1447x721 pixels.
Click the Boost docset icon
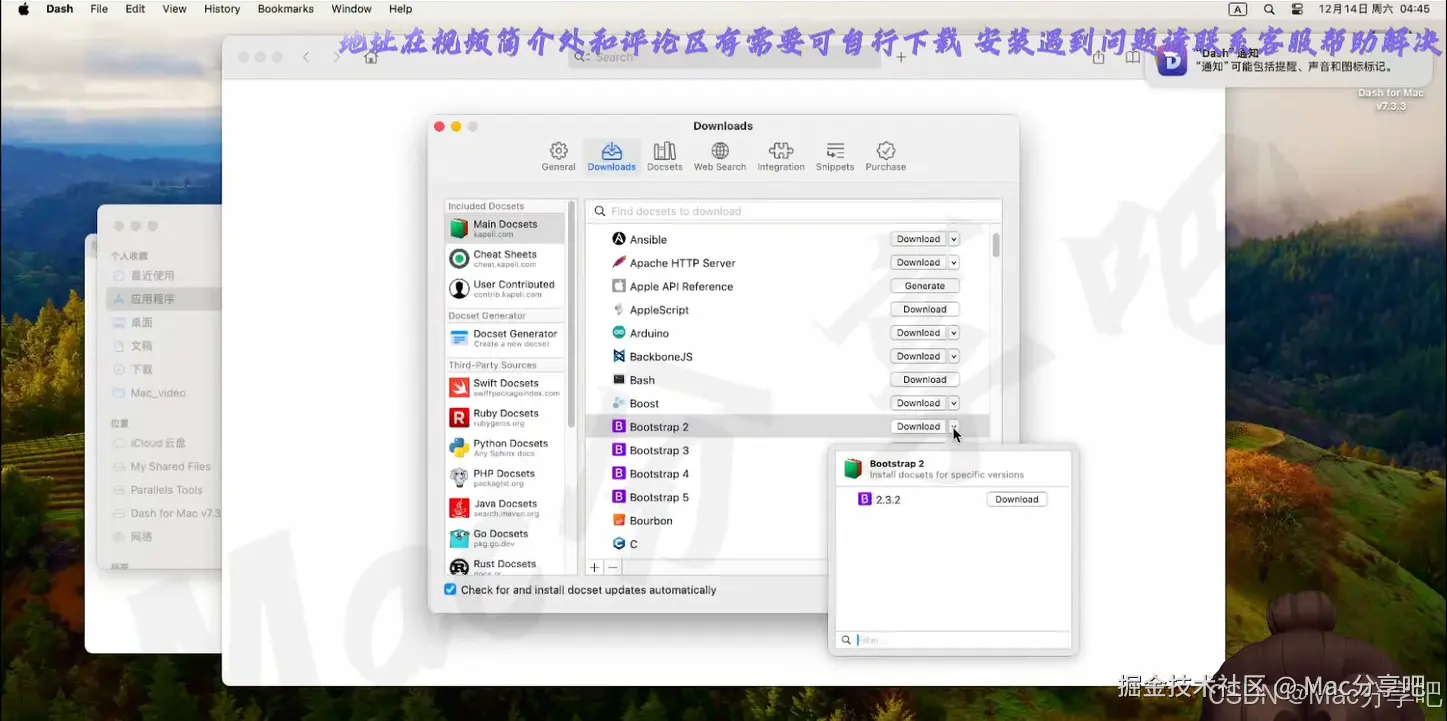coord(619,403)
